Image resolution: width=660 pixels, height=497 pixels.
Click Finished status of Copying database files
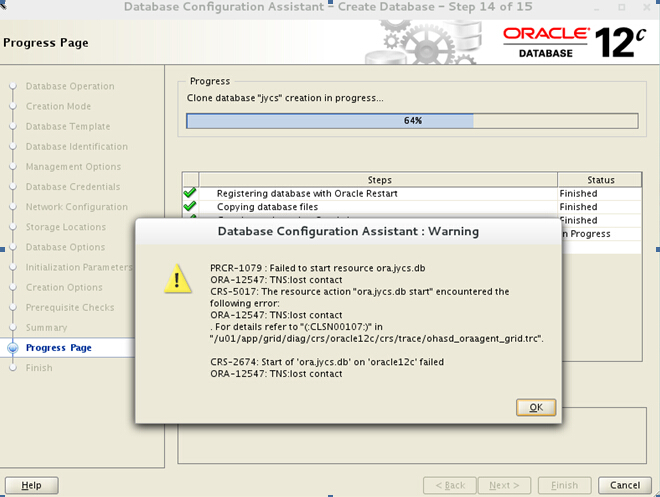click(x=578, y=207)
